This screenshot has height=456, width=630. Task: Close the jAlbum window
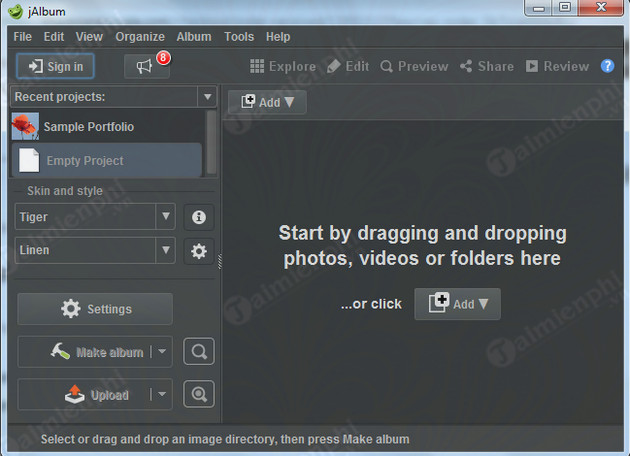(601, 8)
